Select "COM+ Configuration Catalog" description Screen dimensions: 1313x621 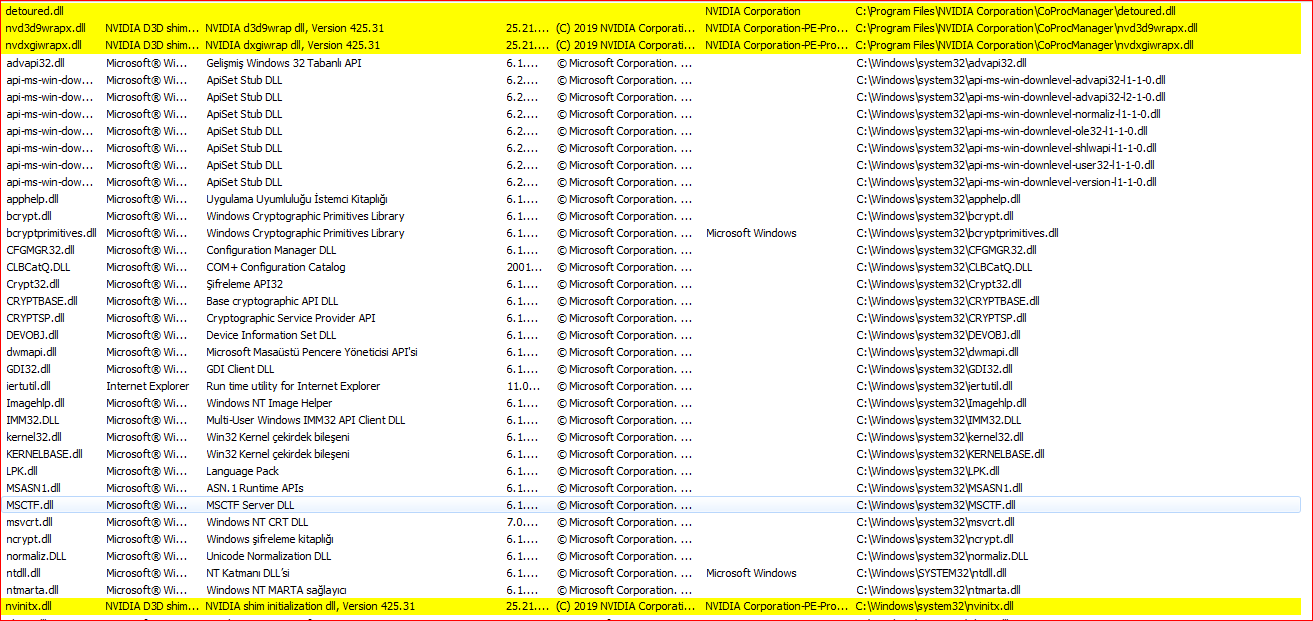[x=276, y=267]
